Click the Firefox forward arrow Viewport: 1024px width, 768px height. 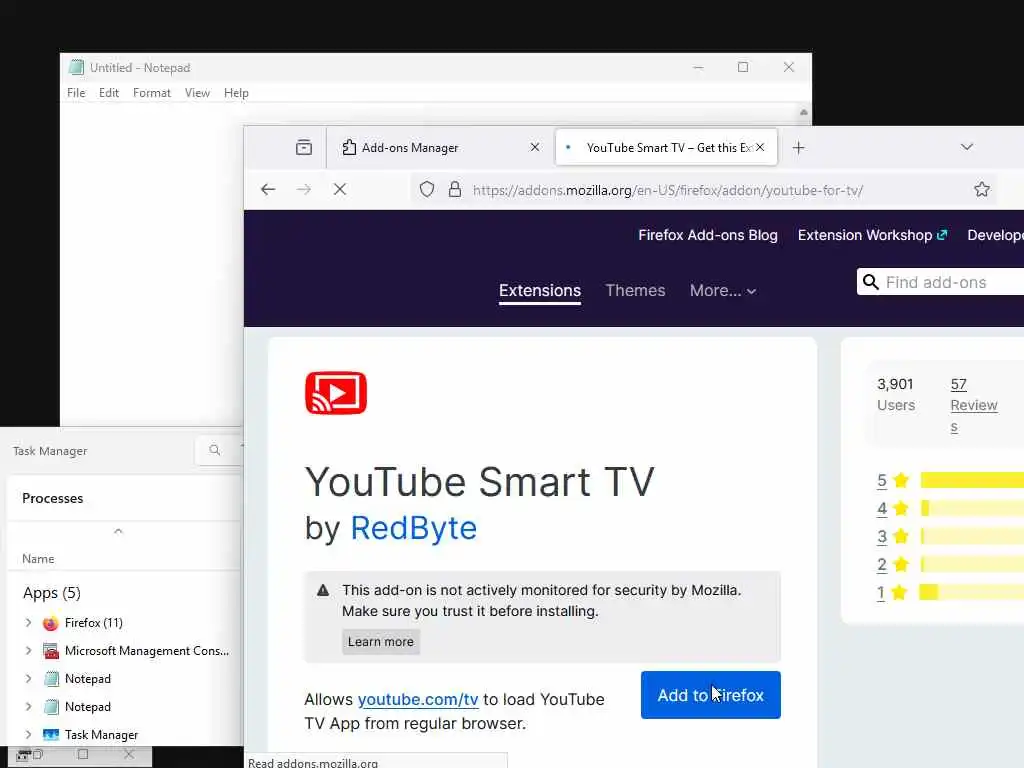[x=304, y=189]
